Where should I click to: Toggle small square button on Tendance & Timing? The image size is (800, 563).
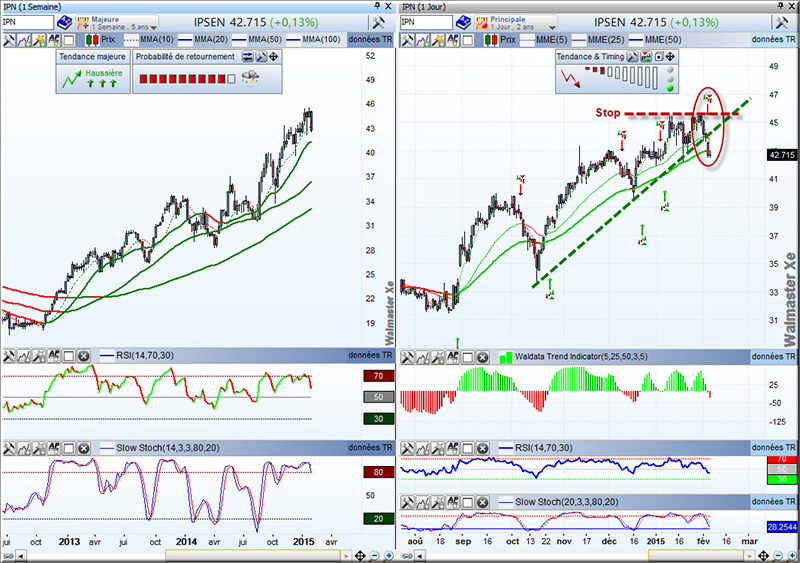coord(659,57)
